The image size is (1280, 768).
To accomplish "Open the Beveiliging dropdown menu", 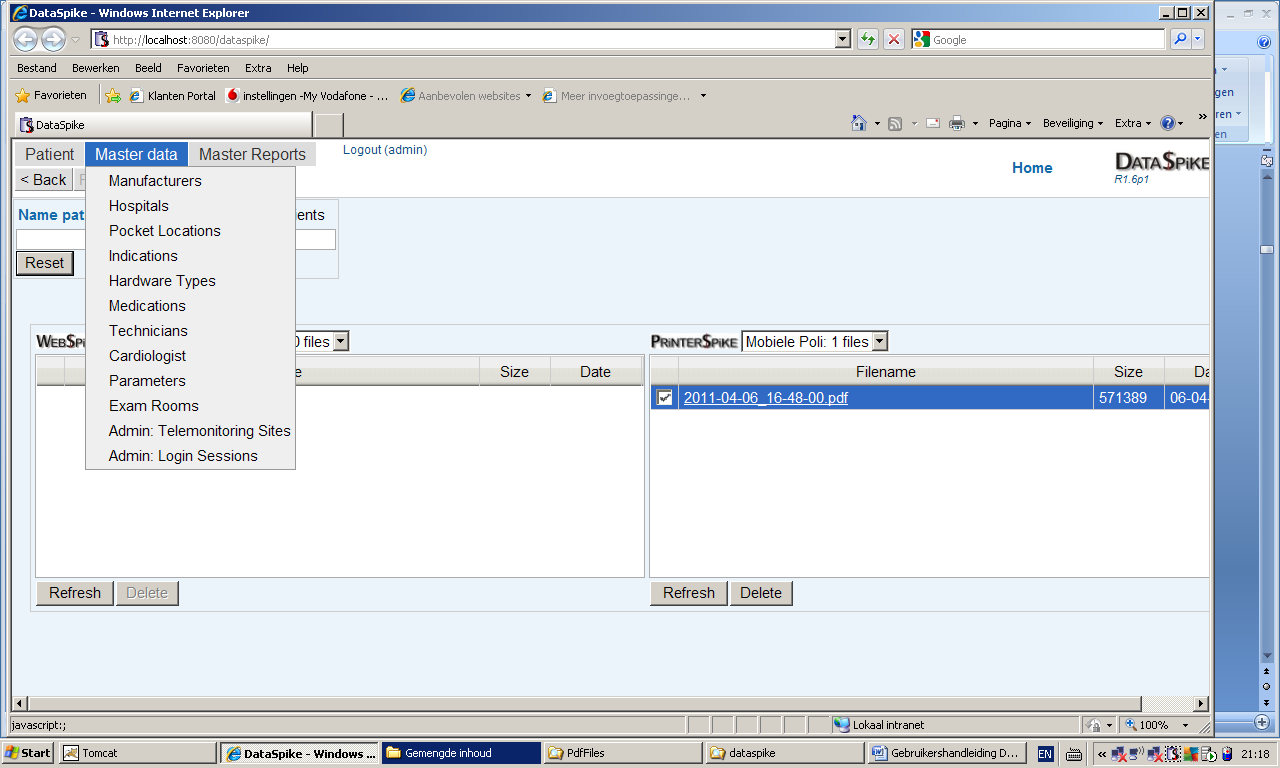I will click(x=1073, y=123).
